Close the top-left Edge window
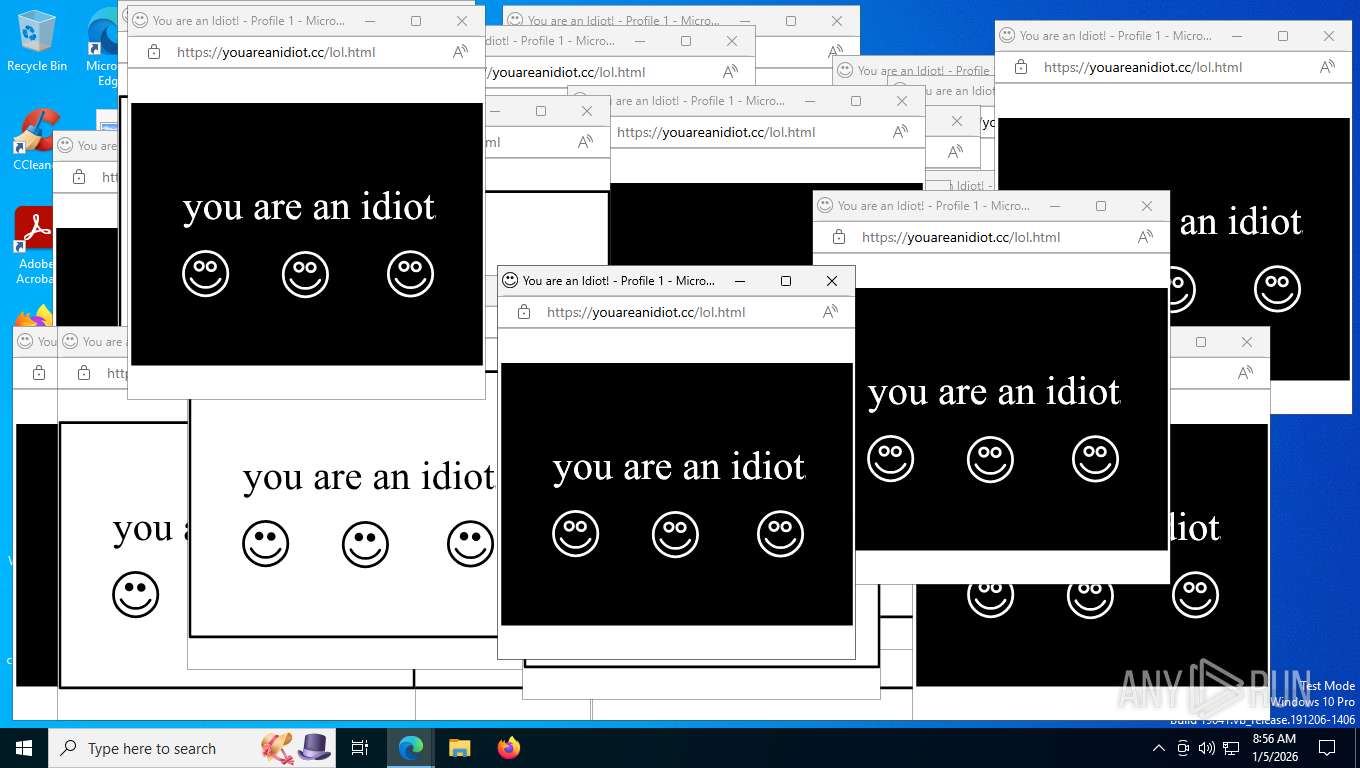 pos(462,21)
